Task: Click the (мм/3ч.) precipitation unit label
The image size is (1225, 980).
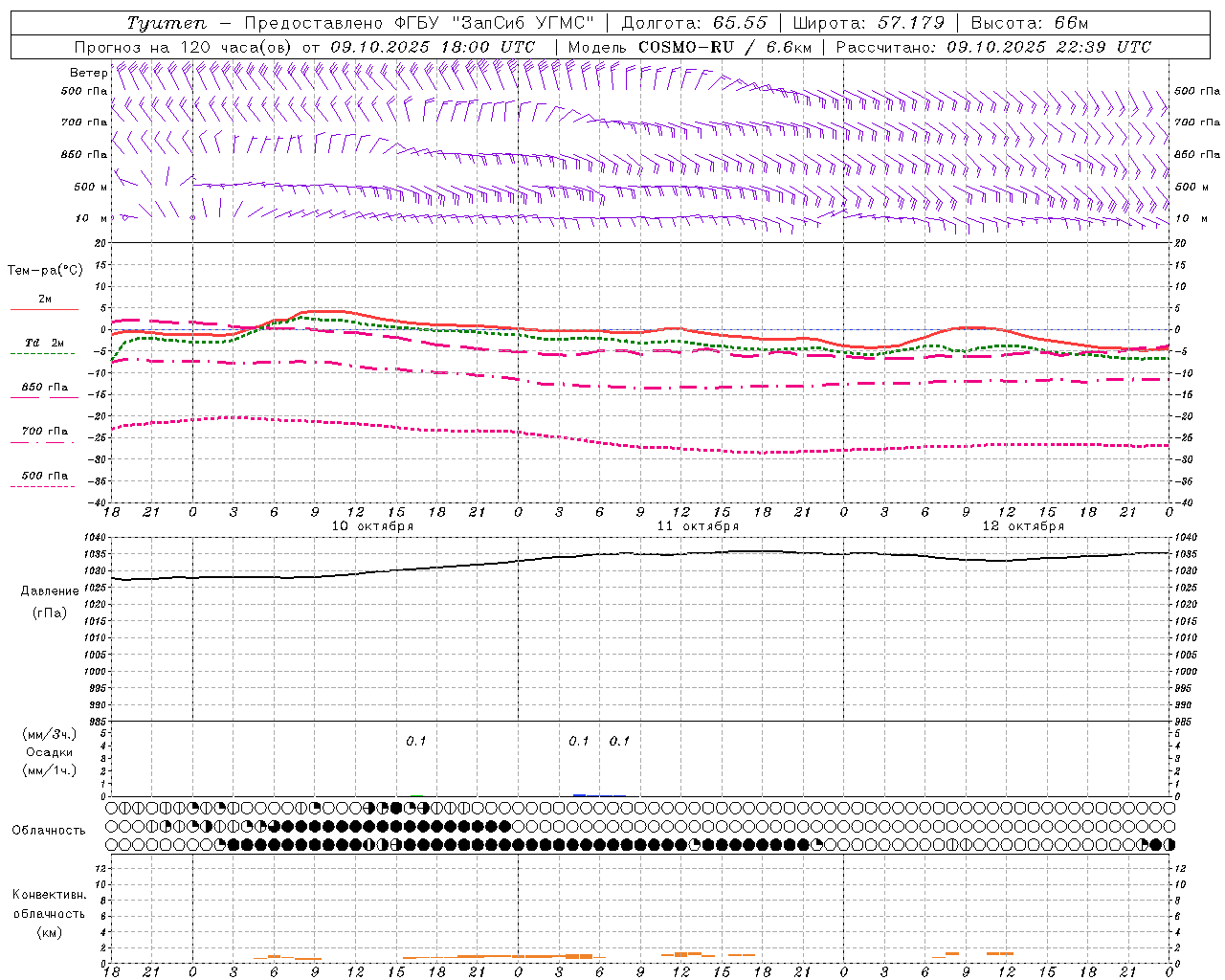Action: tap(50, 734)
